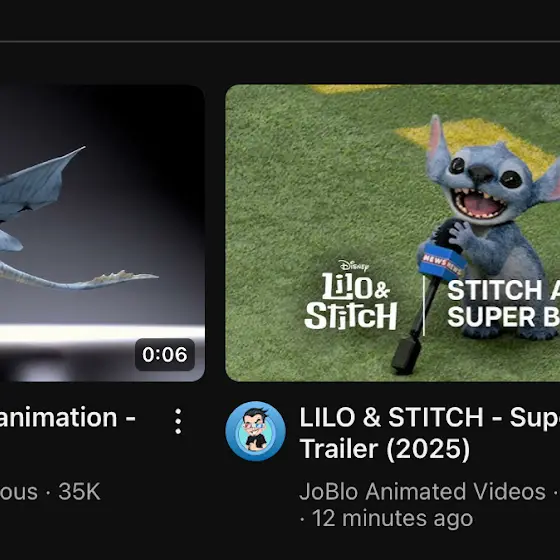This screenshot has height=560, width=560.
Task: Click the black microphone base on the grass
Action: click(405, 356)
